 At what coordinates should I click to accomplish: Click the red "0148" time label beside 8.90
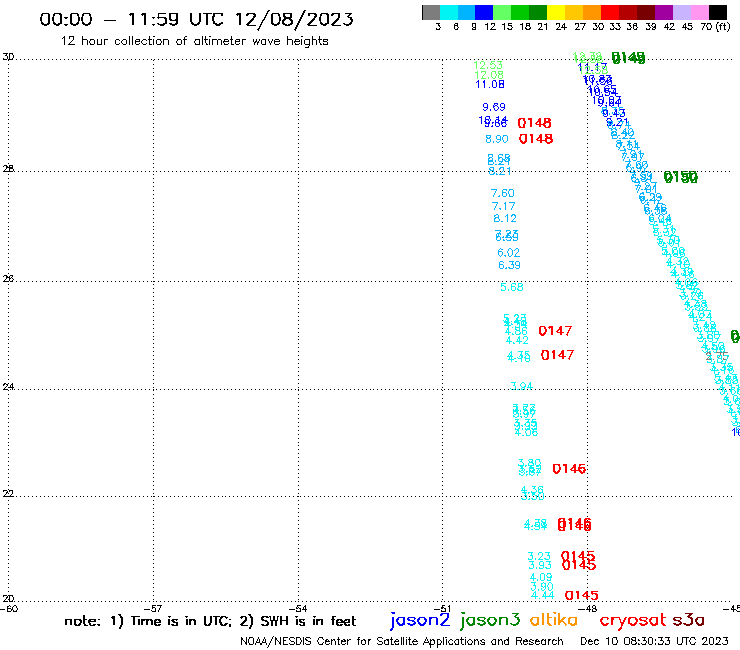pyautogui.click(x=536, y=139)
